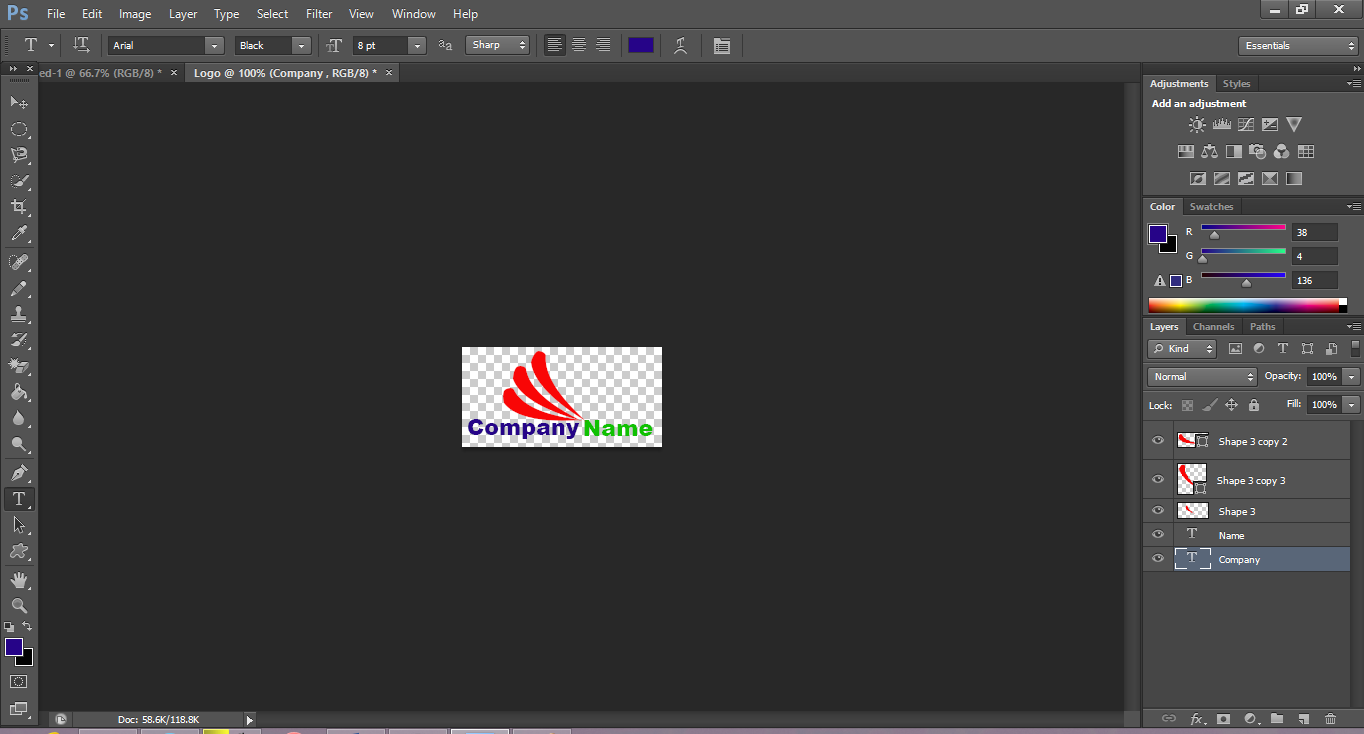Select the Clone Stamp tool
Viewport: 1364px width, 734px height.
click(19, 314)
